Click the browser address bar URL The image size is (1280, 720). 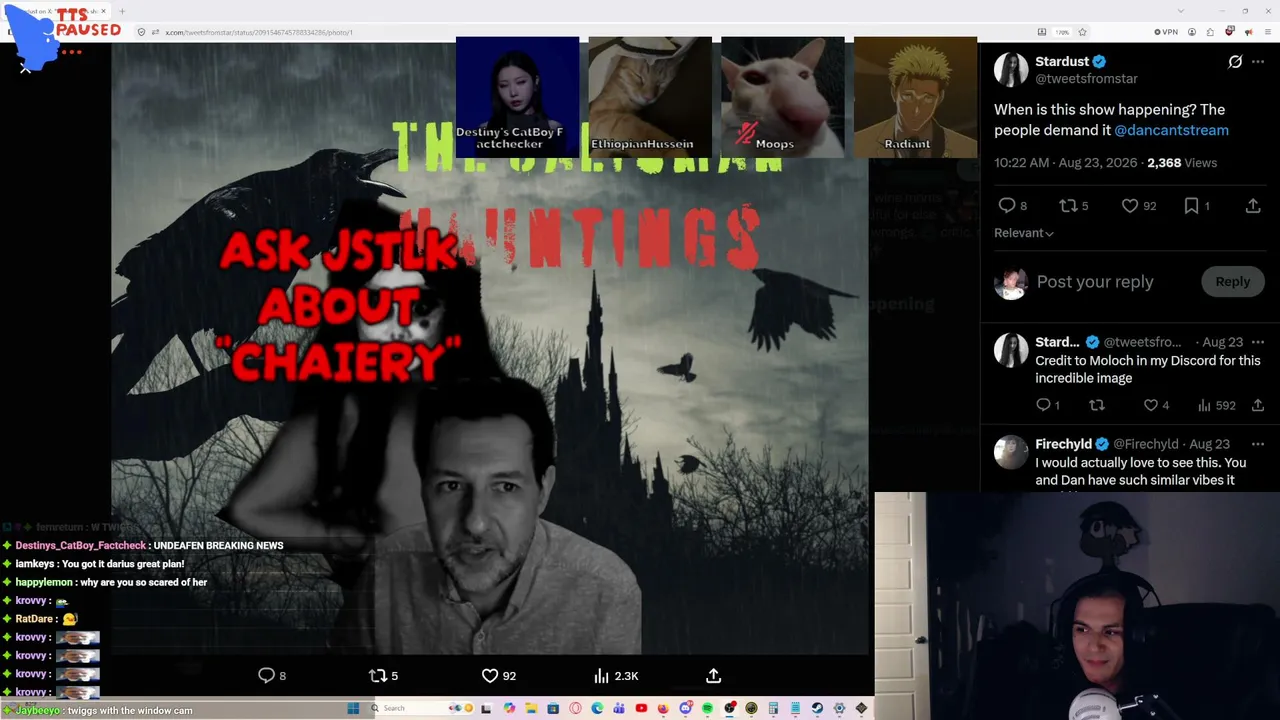tap(259, 32)
